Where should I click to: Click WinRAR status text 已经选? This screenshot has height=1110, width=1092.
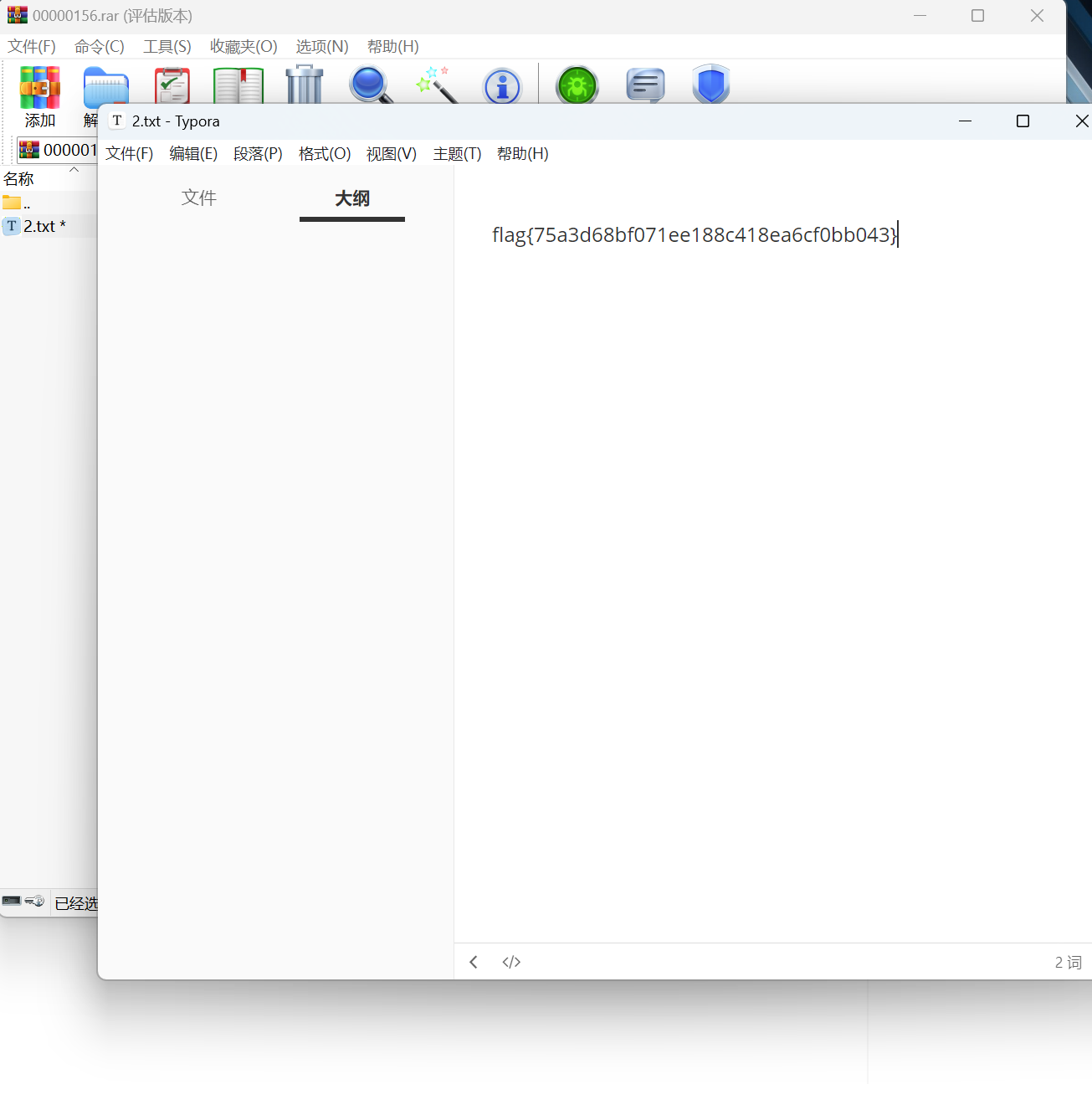[x=76, y=903]
